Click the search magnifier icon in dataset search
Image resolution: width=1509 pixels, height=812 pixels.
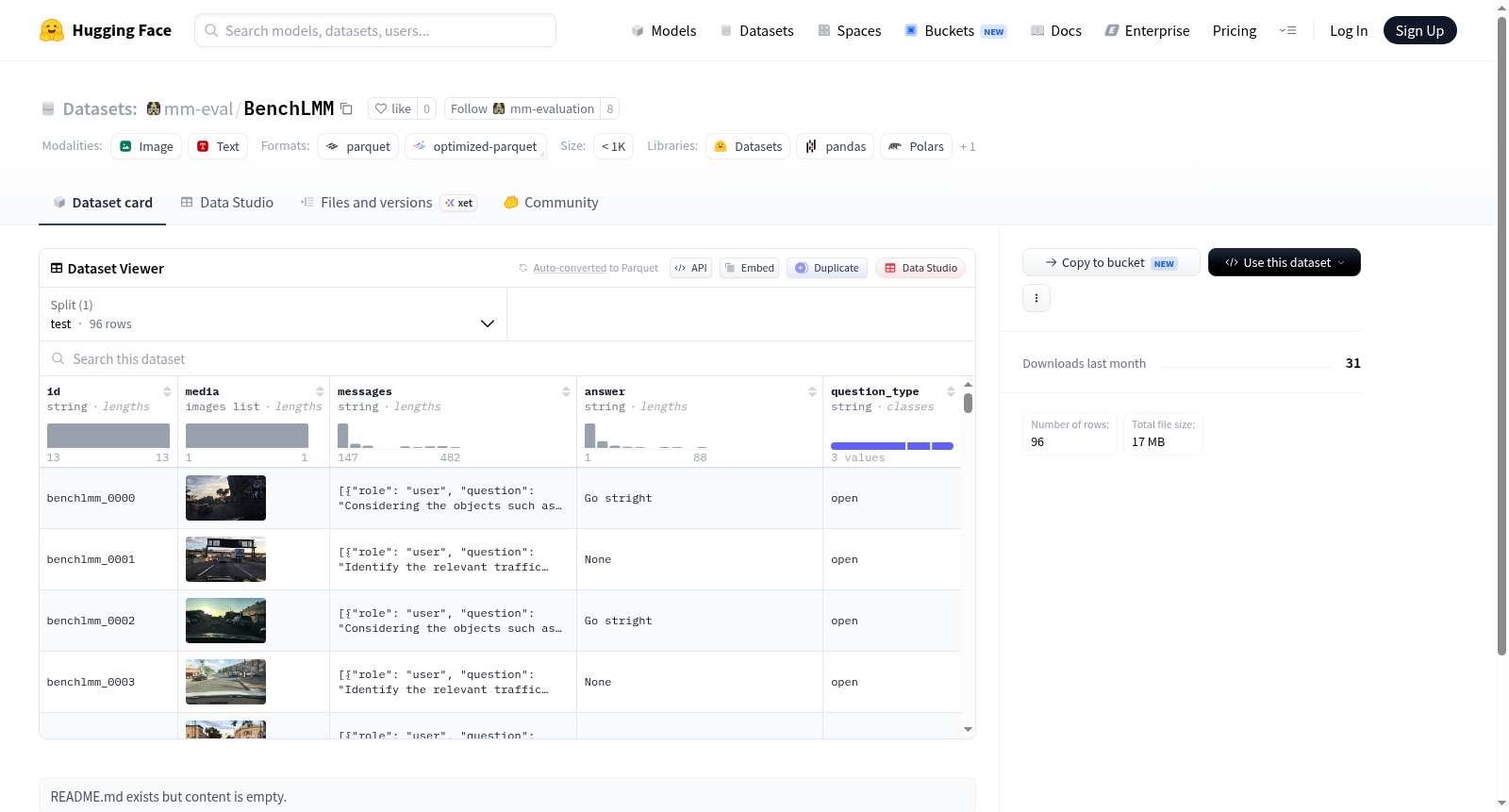[58, 358]
